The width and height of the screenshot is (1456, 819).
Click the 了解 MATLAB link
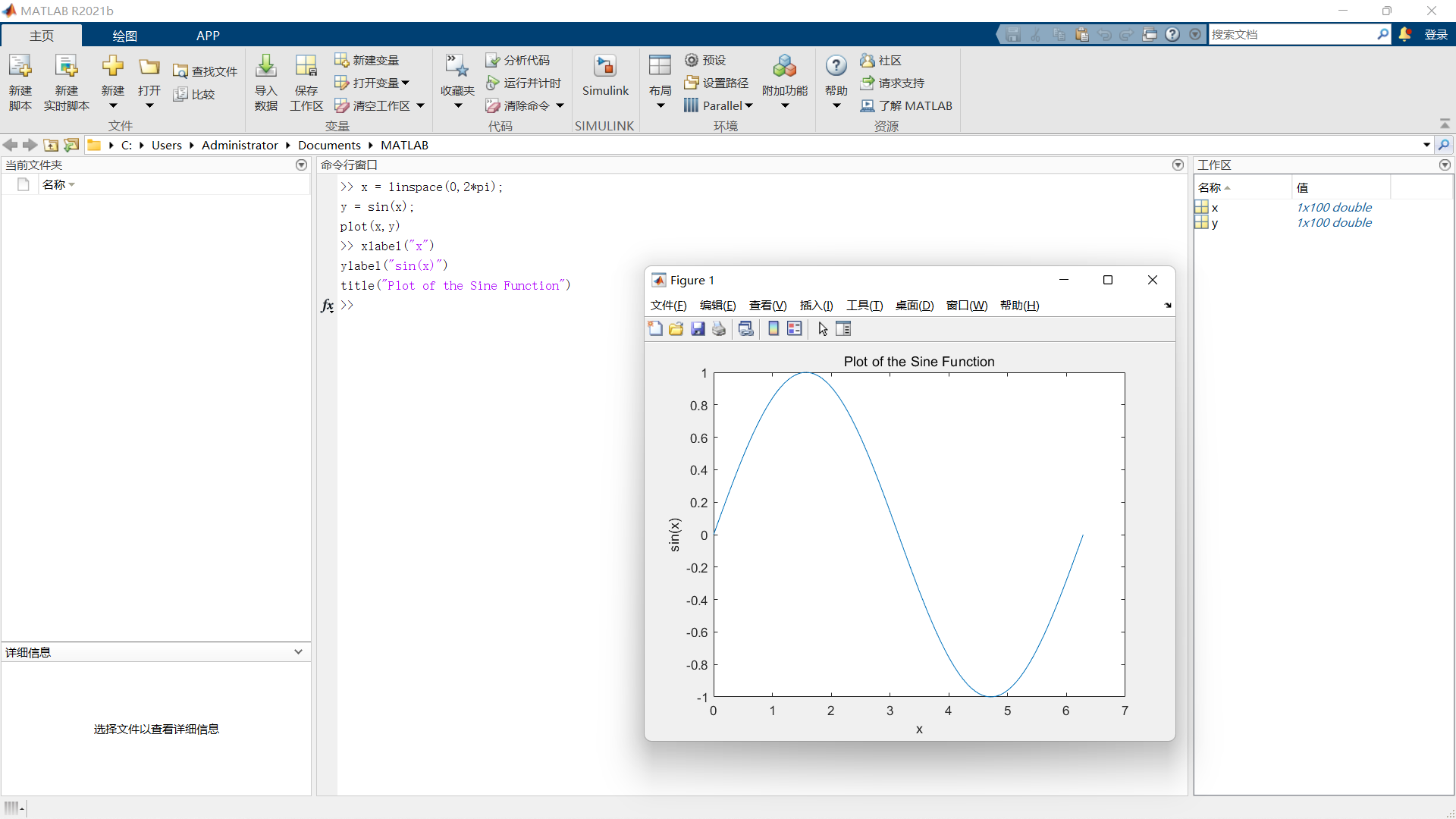(907, 106)
